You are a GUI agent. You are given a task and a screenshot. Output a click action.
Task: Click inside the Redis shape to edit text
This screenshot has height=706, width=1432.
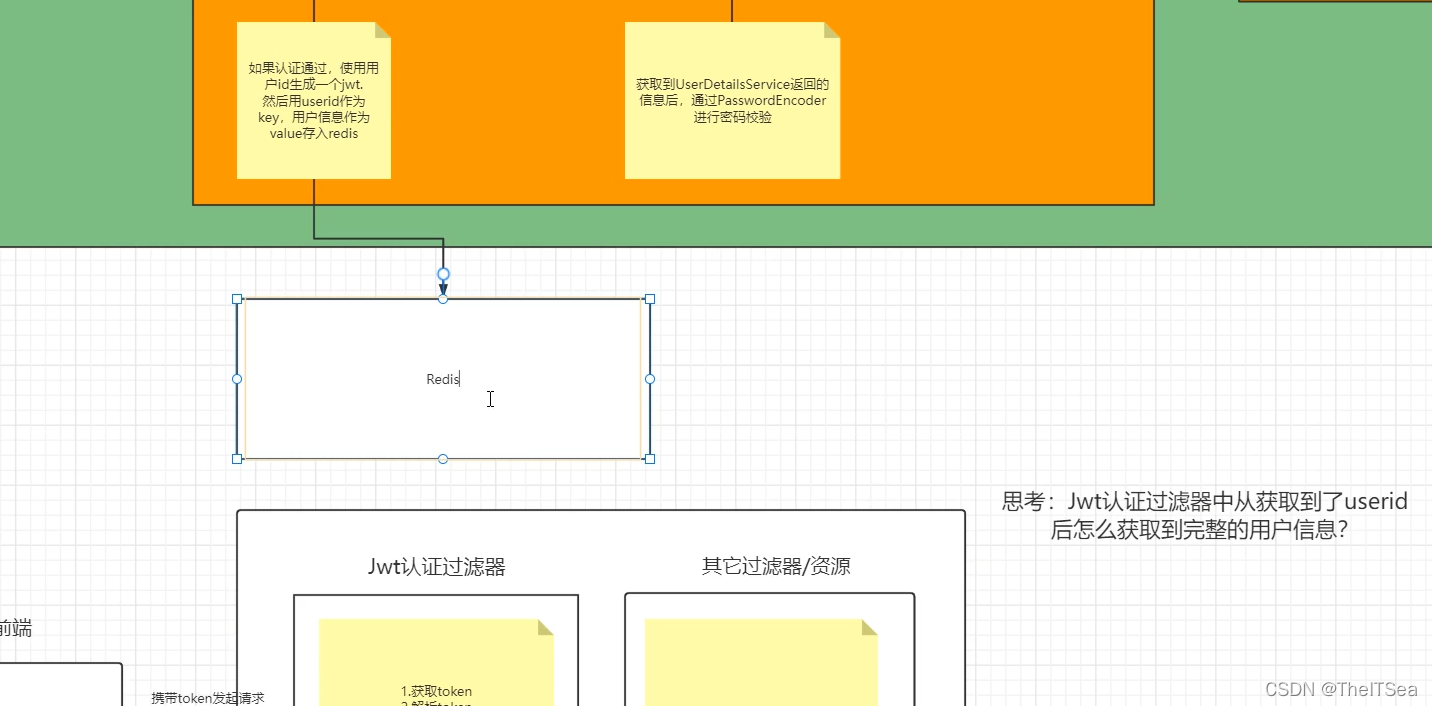click(x=443, y=379)
